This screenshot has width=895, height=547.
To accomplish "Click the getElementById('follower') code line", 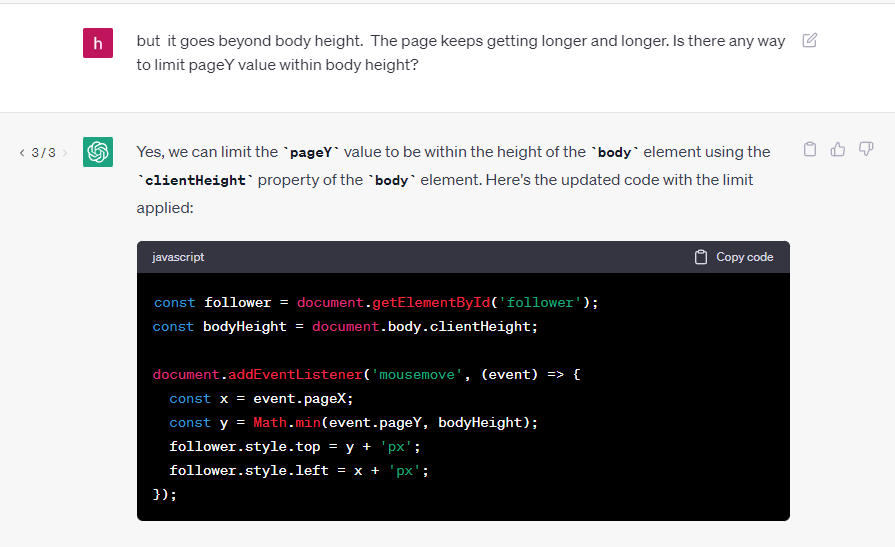I will 376,303.
